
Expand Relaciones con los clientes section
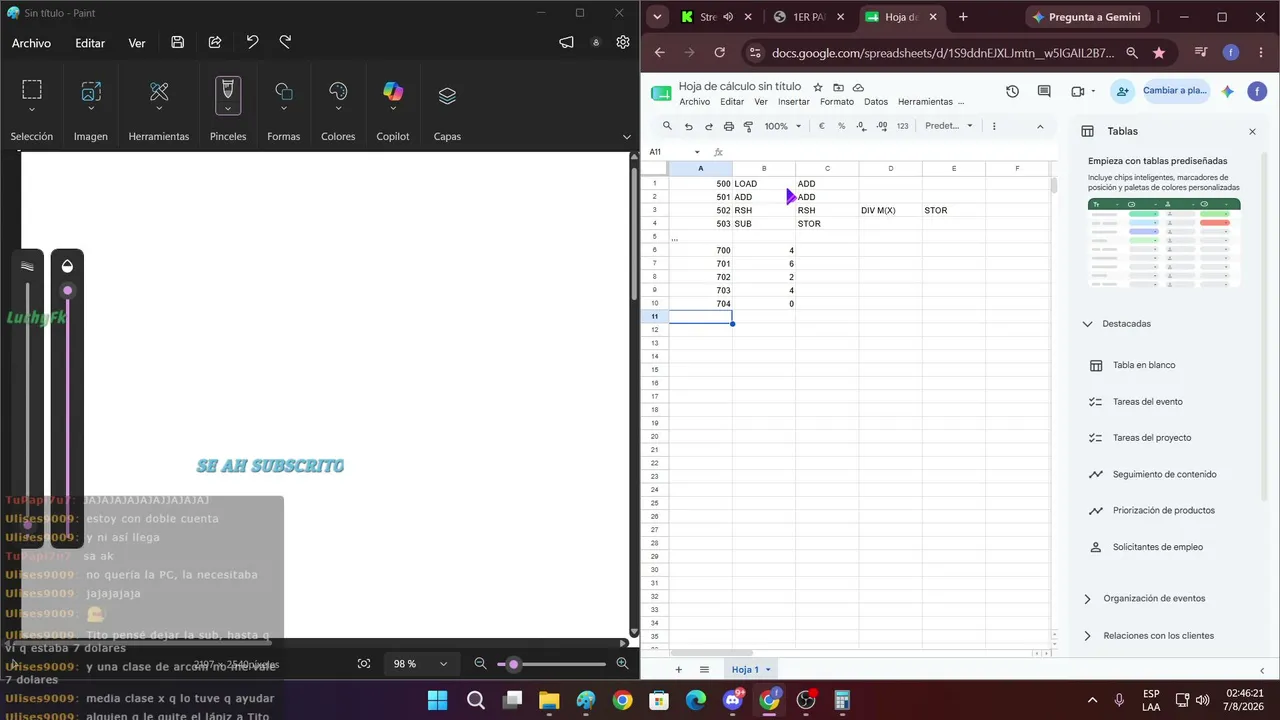1087,636
